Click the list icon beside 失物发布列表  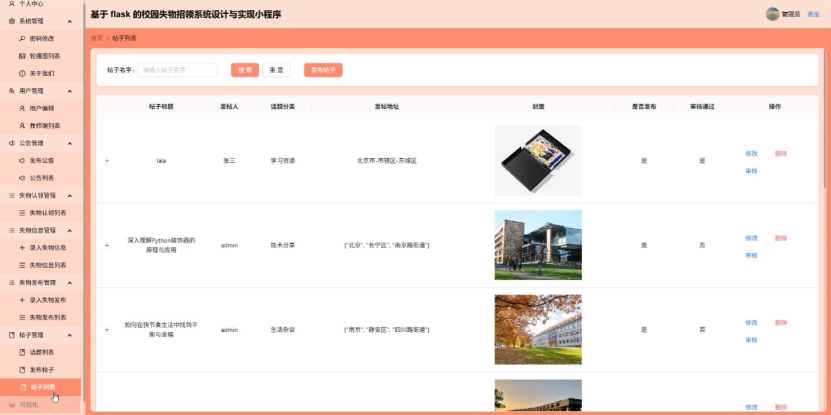click(22, 317)
